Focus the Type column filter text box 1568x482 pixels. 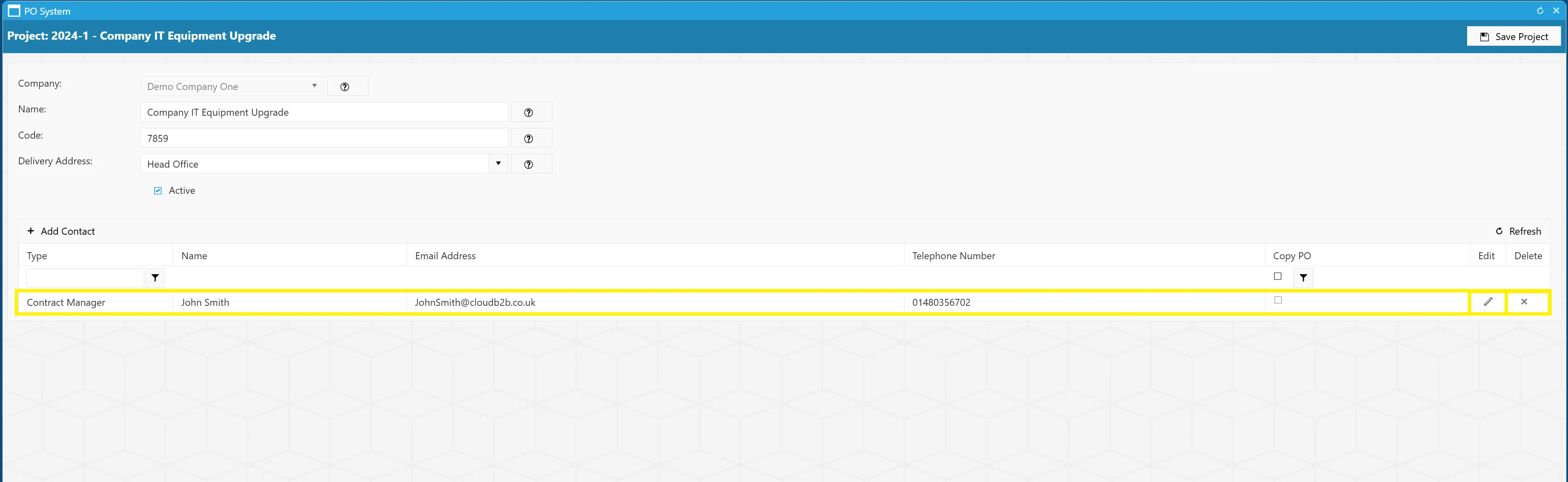click(x=85, y=278)
